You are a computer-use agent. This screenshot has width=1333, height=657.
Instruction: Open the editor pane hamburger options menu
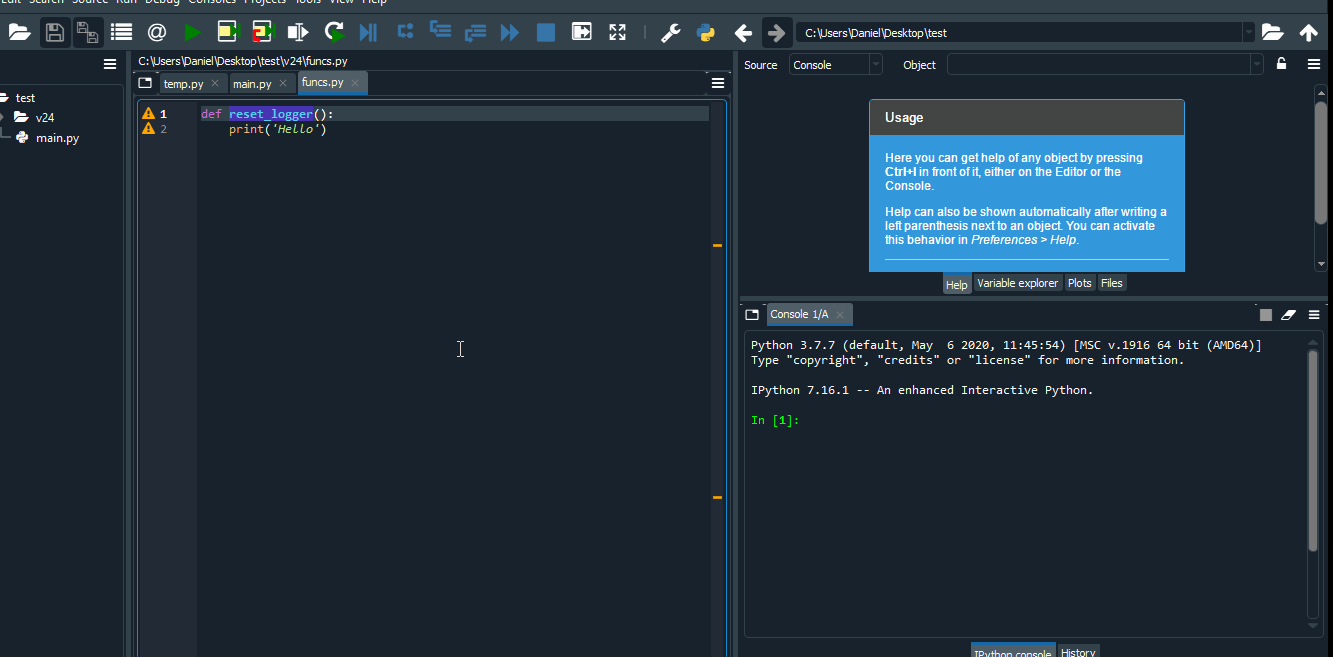click(718, 83)
